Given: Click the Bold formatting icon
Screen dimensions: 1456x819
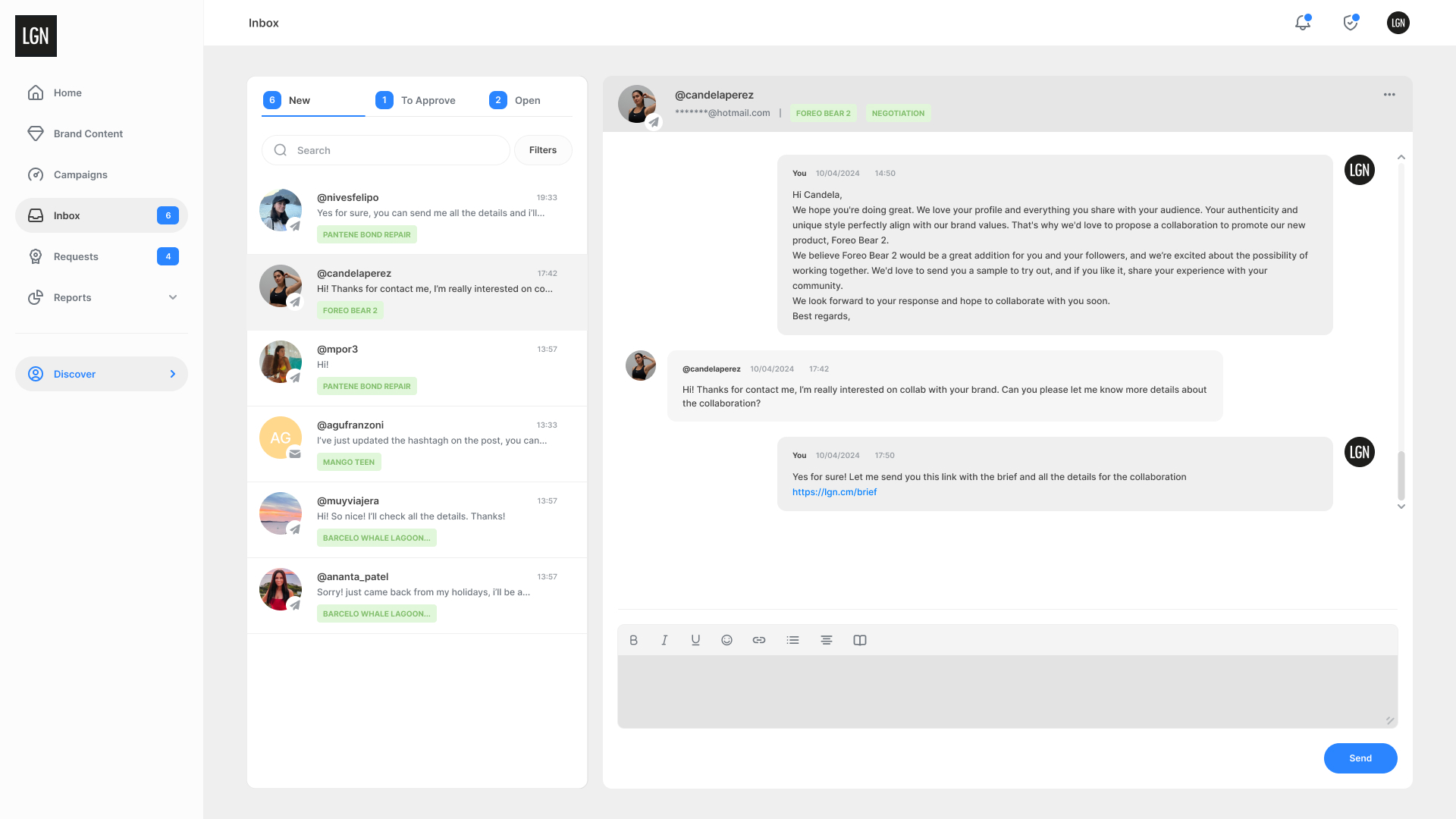Looking at the screenshot, I should coord(634,640).
